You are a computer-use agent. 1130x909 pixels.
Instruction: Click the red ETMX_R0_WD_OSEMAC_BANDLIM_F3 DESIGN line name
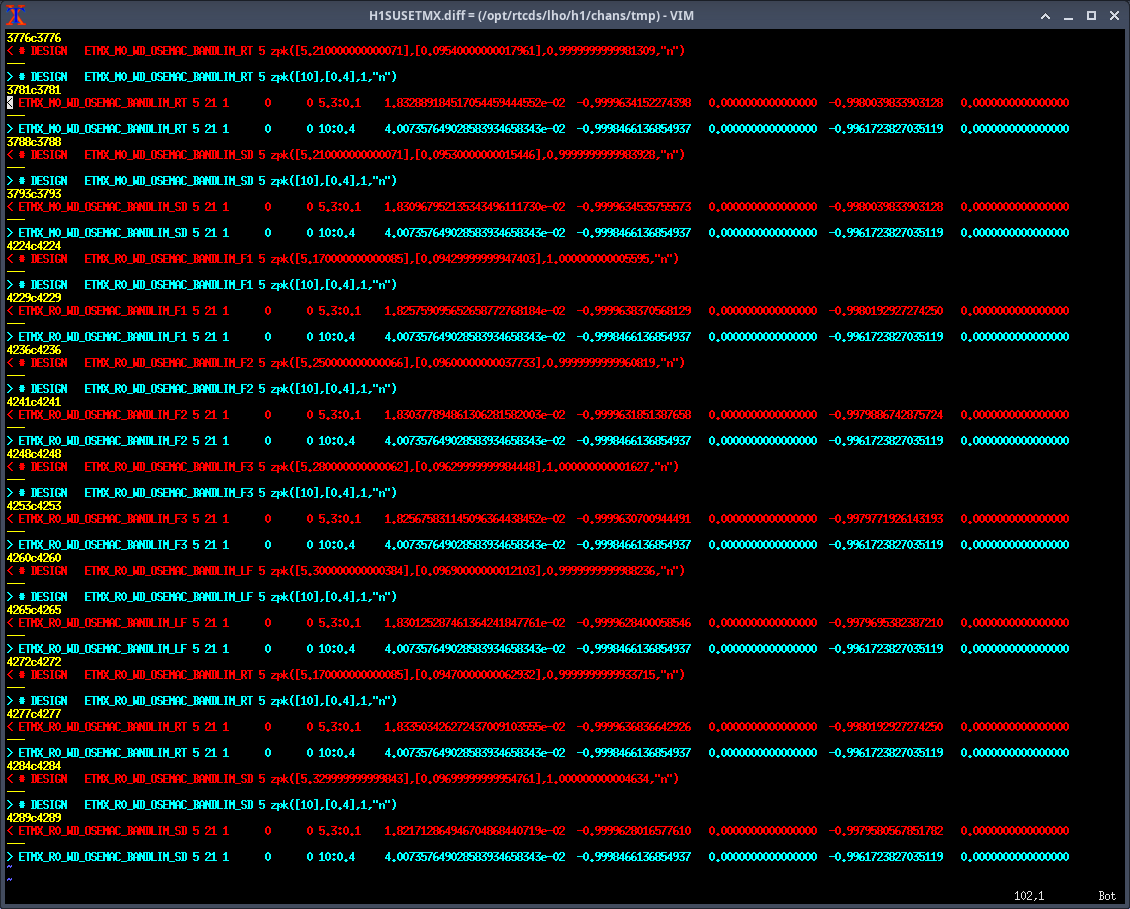169,467
